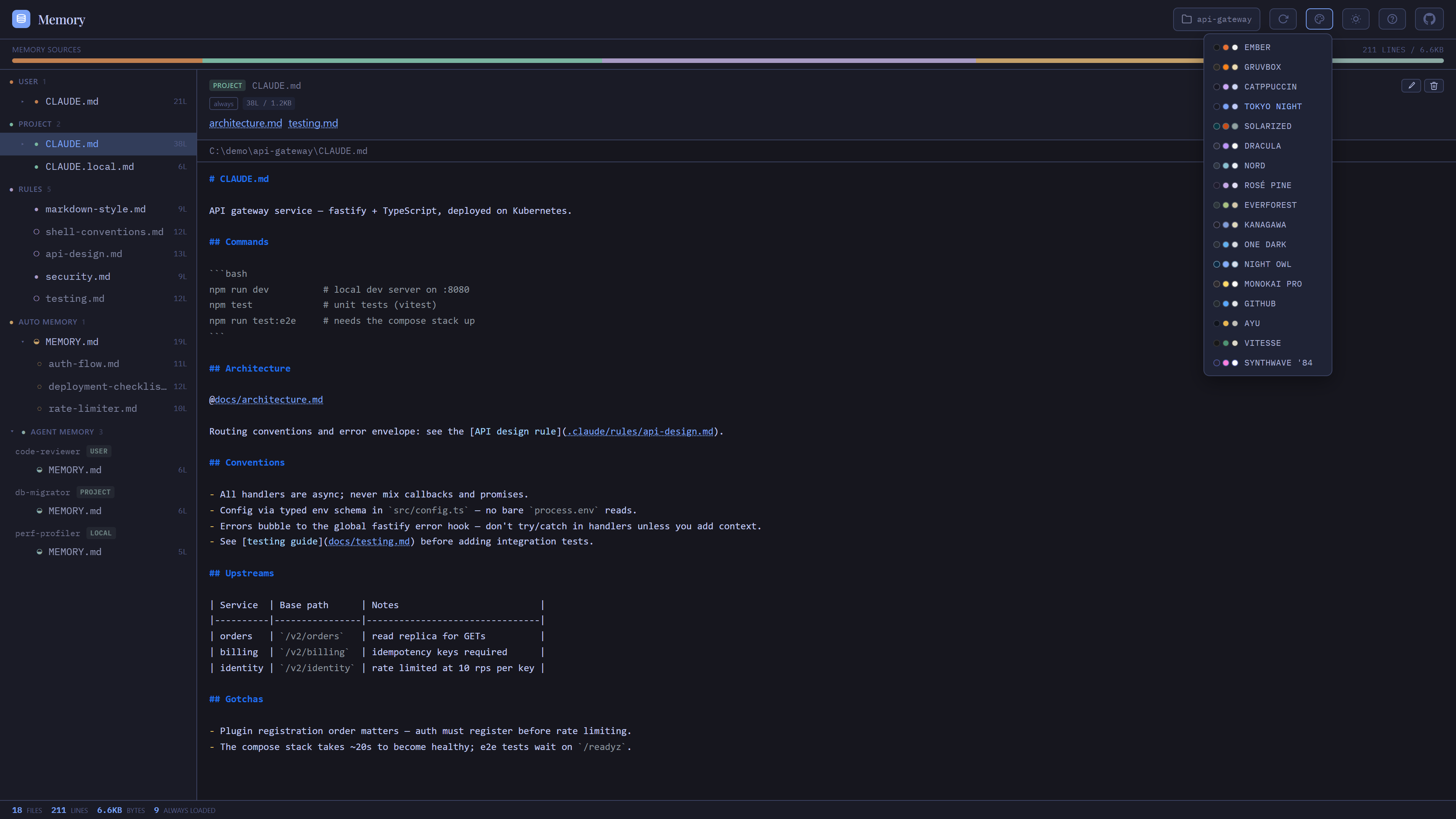1456x819 pixels.
Task: Click the refresh icon in the header
Action: pos(1283,19)
